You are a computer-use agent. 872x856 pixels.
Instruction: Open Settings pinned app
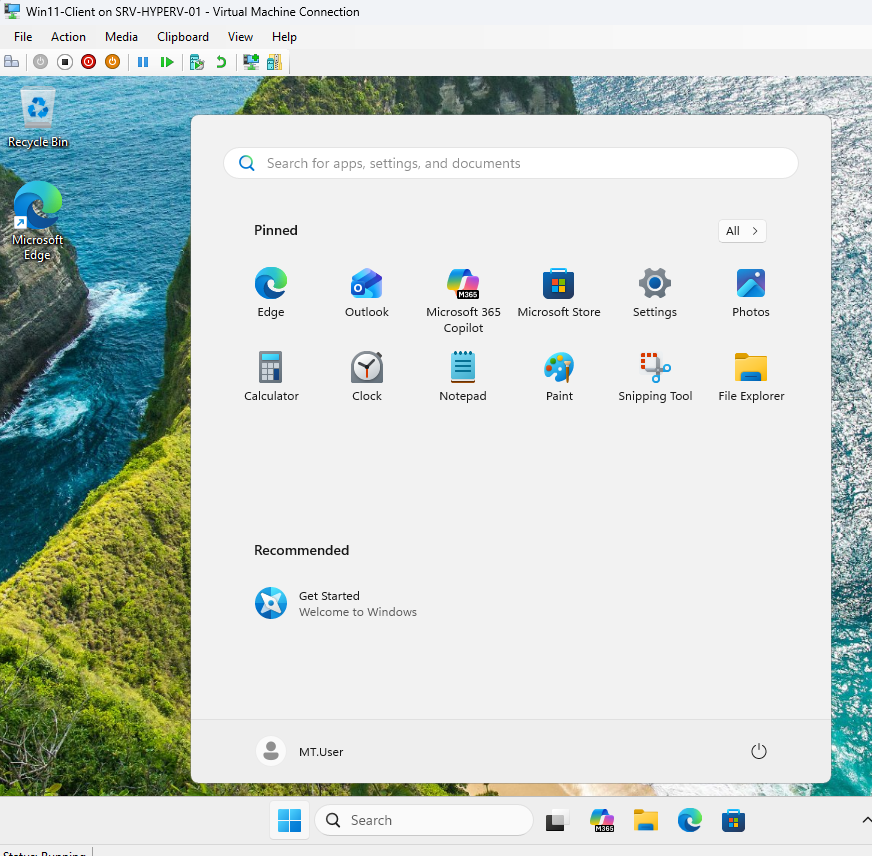point(655,293)
